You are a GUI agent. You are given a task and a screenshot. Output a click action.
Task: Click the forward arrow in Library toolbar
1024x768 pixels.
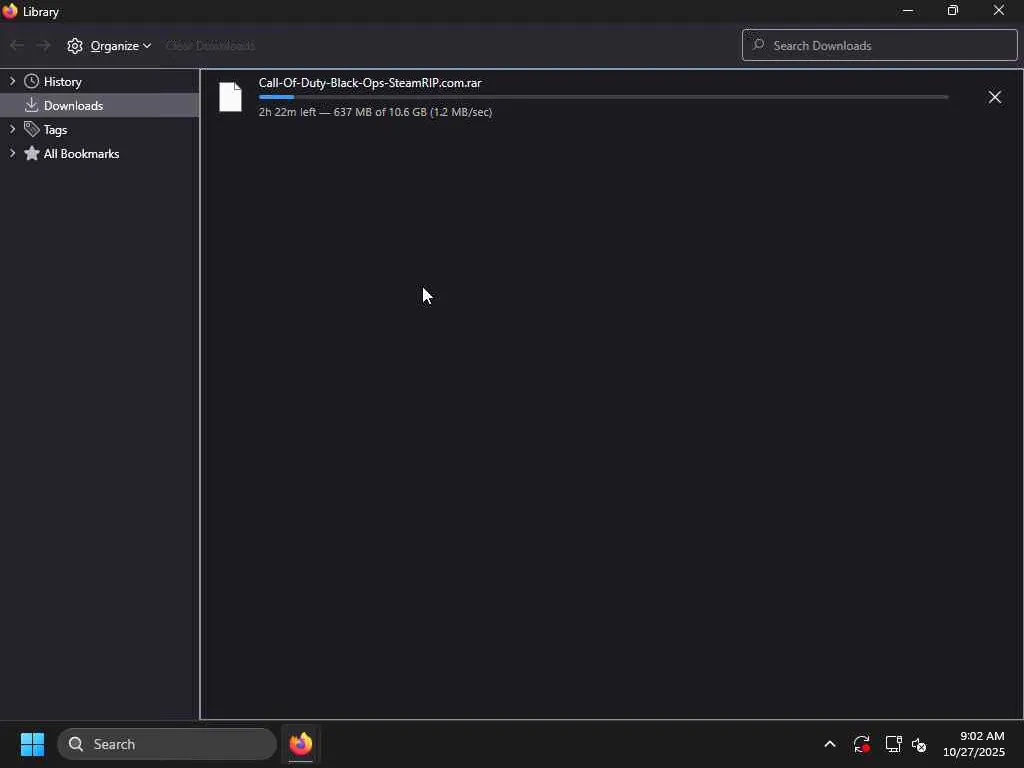[43, 46]
